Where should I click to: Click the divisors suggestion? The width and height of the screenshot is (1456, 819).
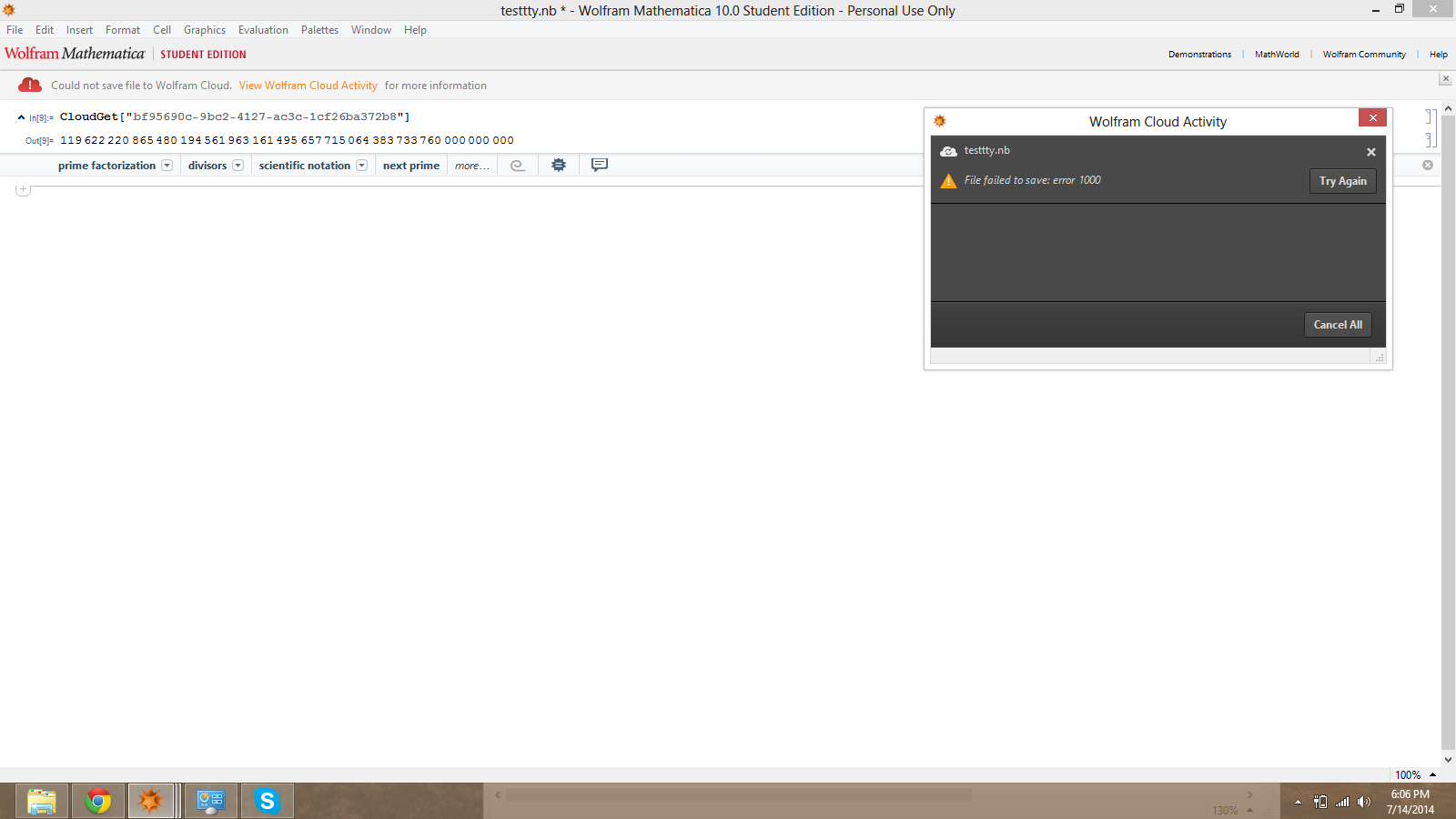point(207,166)
